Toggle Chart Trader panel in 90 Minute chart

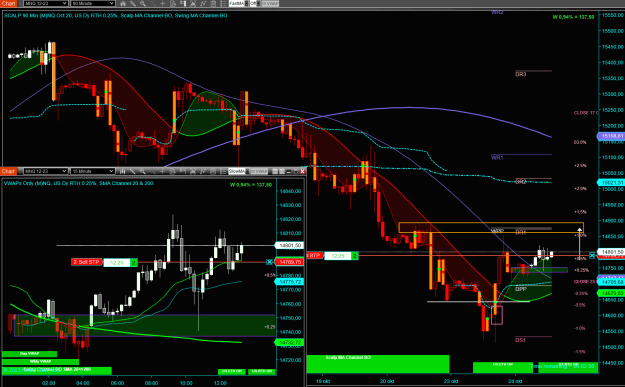click(183, 4)
